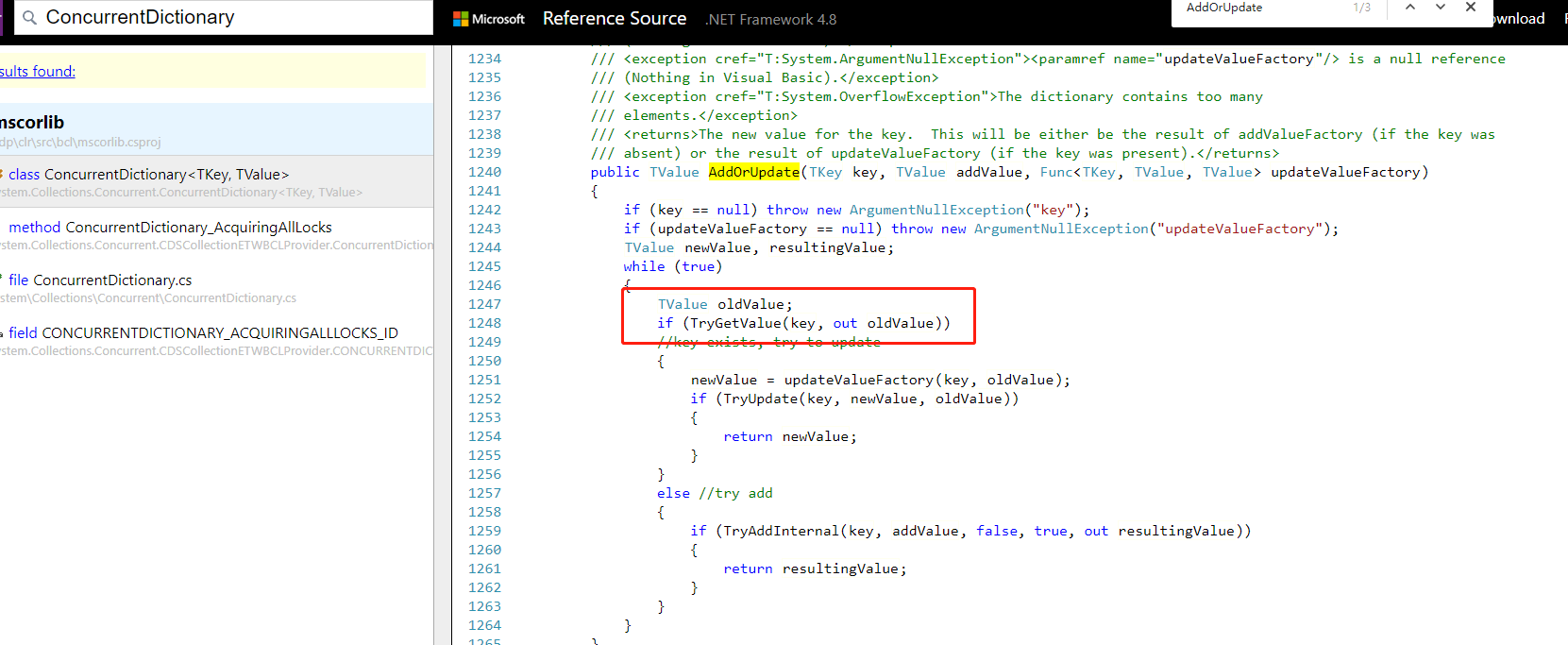Click 'return resultingValue;' on line 1261
Viewport: 1568px width, 645px height.
[x=815, y=569]
